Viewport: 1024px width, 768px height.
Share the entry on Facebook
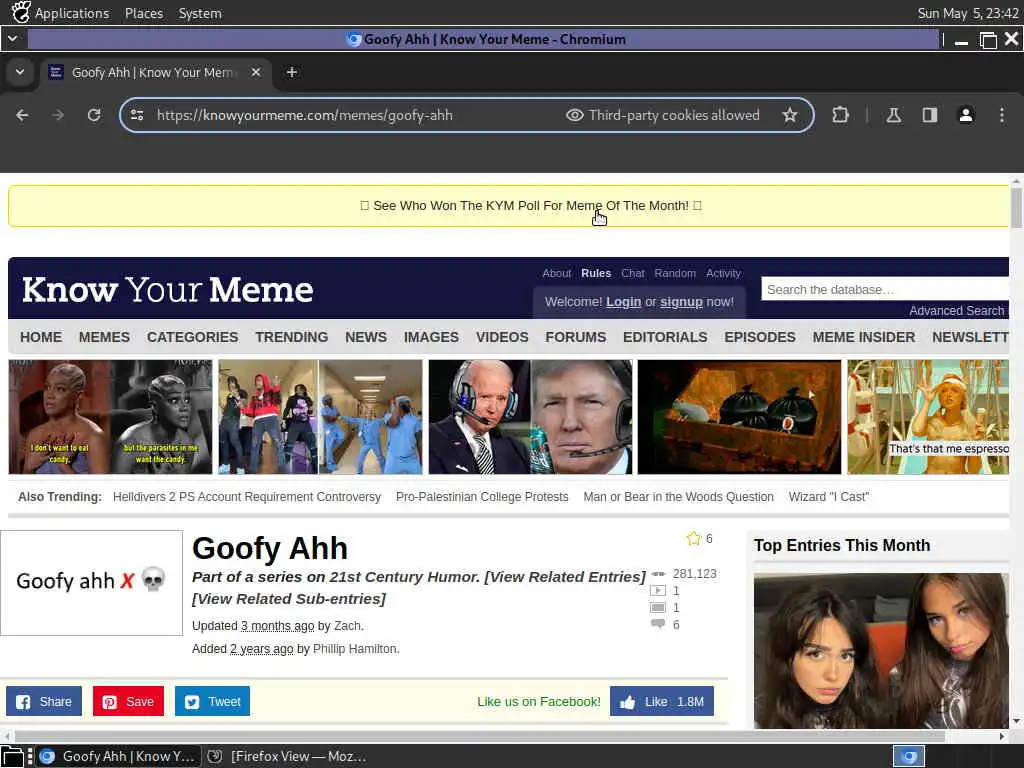pyautogui.click(x=44, y=701)
